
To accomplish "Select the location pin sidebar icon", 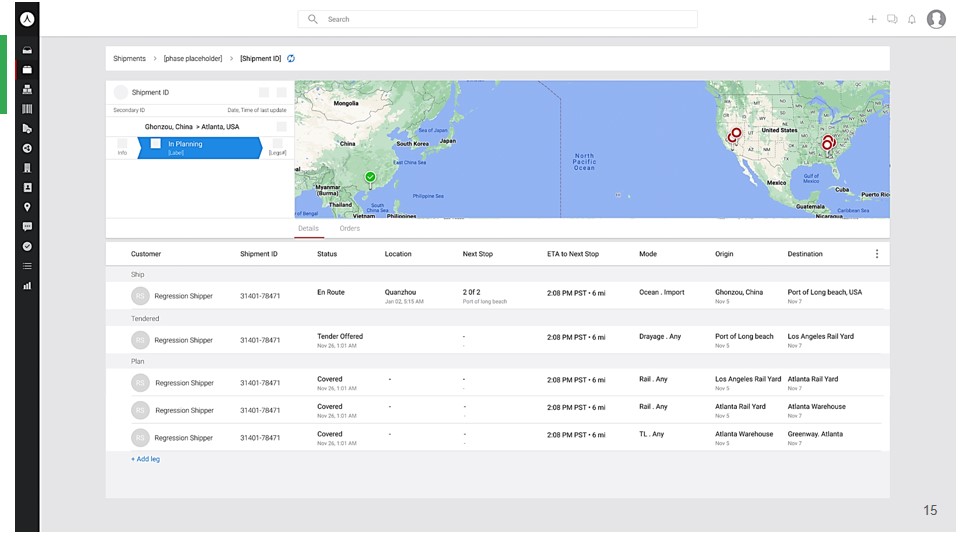I will [27, 207].
